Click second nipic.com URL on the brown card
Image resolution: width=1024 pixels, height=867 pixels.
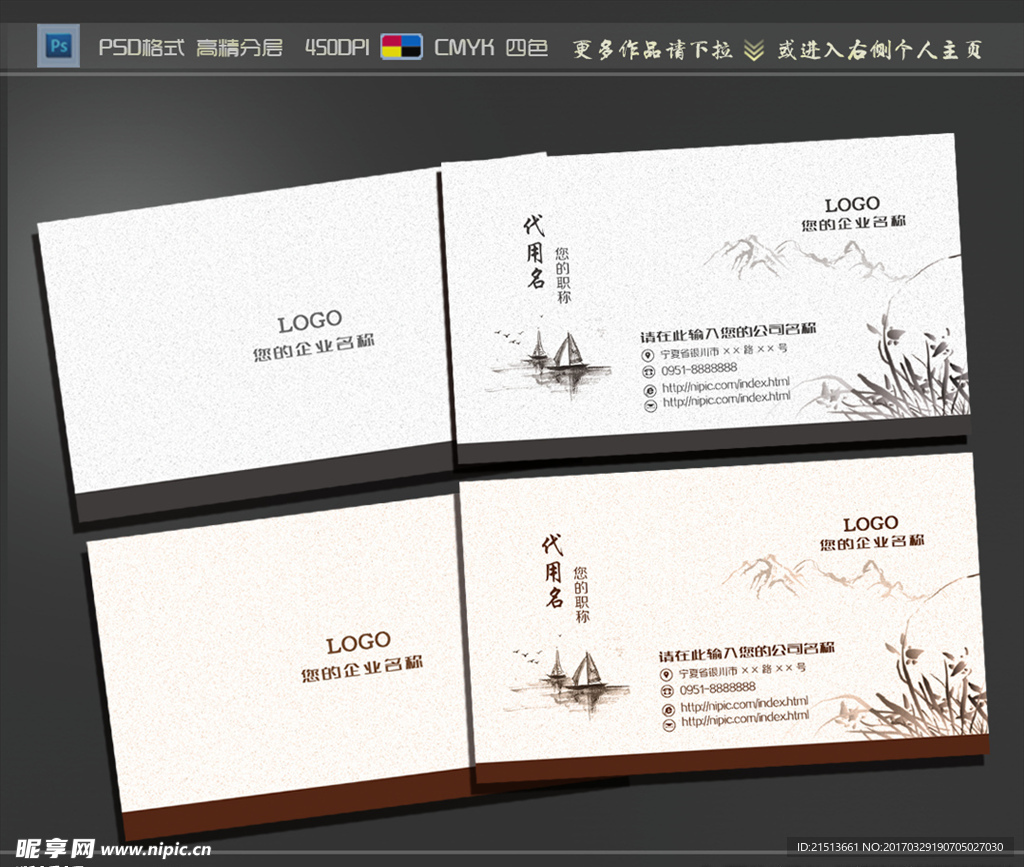click(744, 719)
